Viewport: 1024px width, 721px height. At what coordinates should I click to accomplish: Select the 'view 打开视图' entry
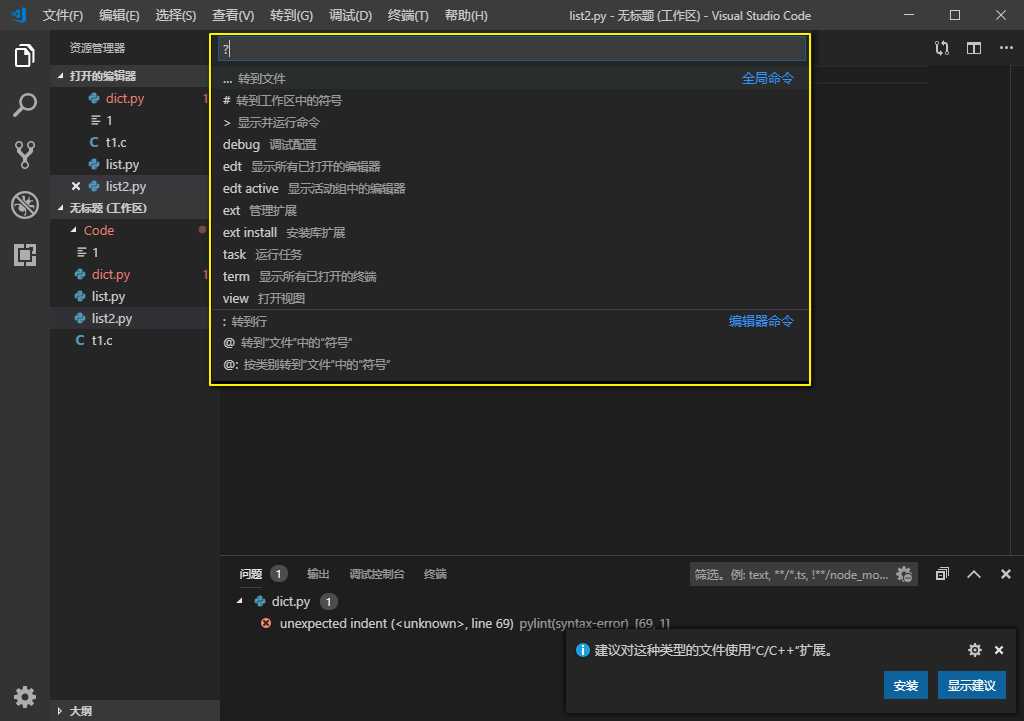tap(510, 298)
